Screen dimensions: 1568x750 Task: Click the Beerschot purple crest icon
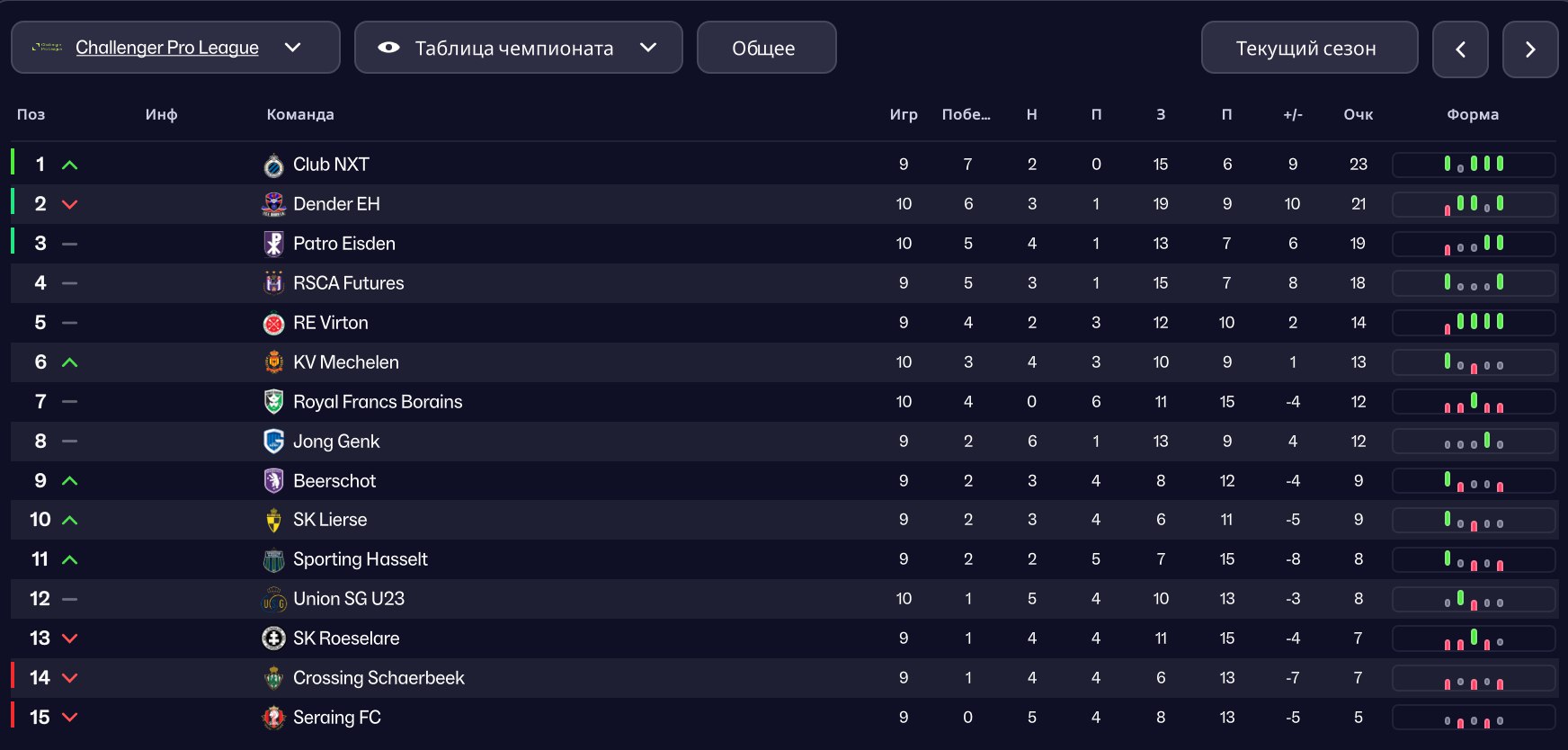(273, 481)
